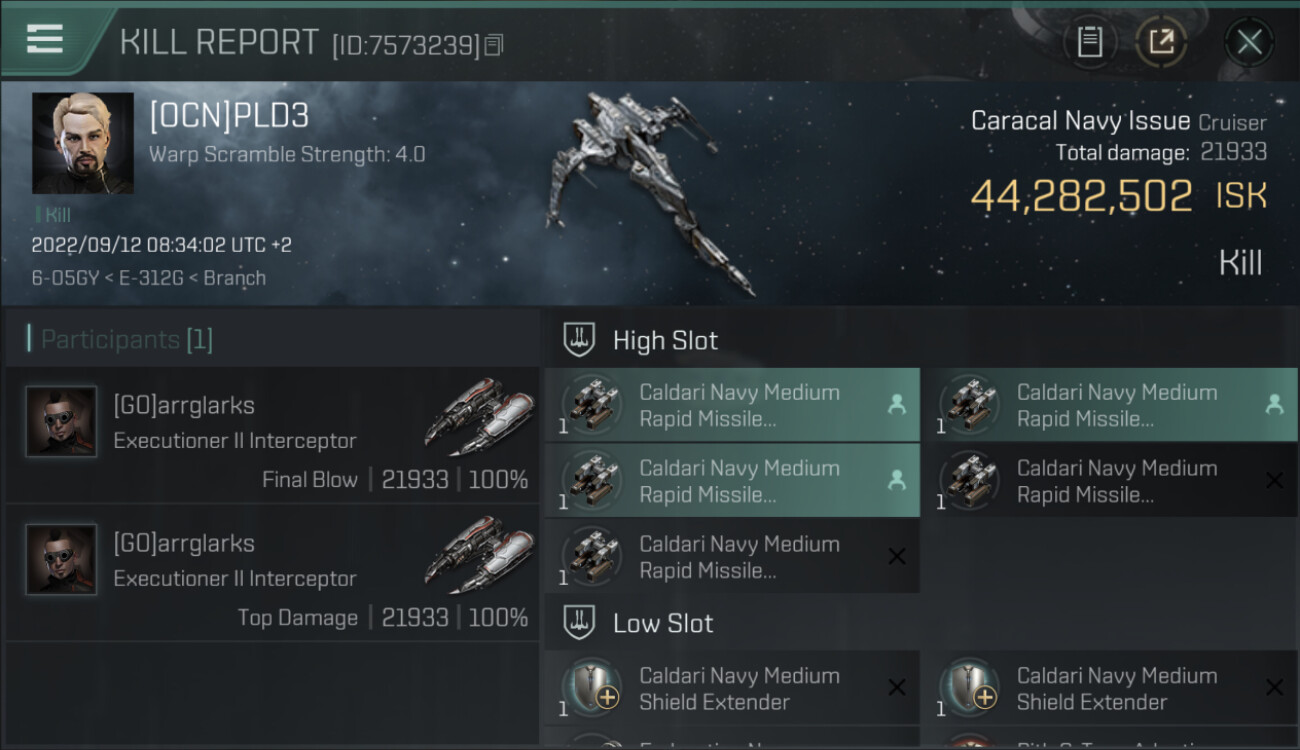The width and height of the screenshot is (1300, 750).
Task: Close the kill report window
Action: pos(1249,42)
